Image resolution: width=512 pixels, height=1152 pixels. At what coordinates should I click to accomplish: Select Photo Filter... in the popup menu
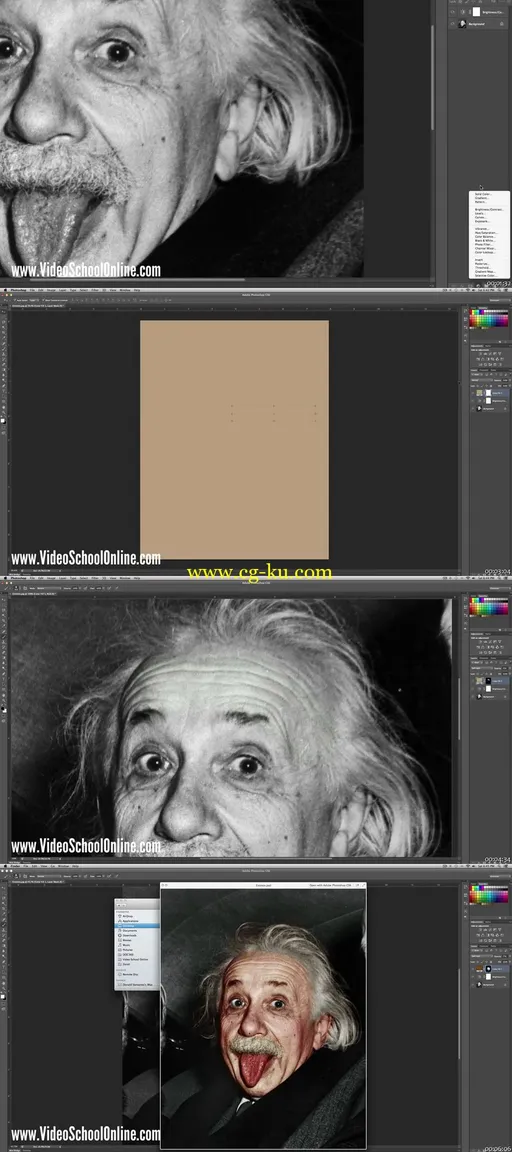(x=483, y=245)
